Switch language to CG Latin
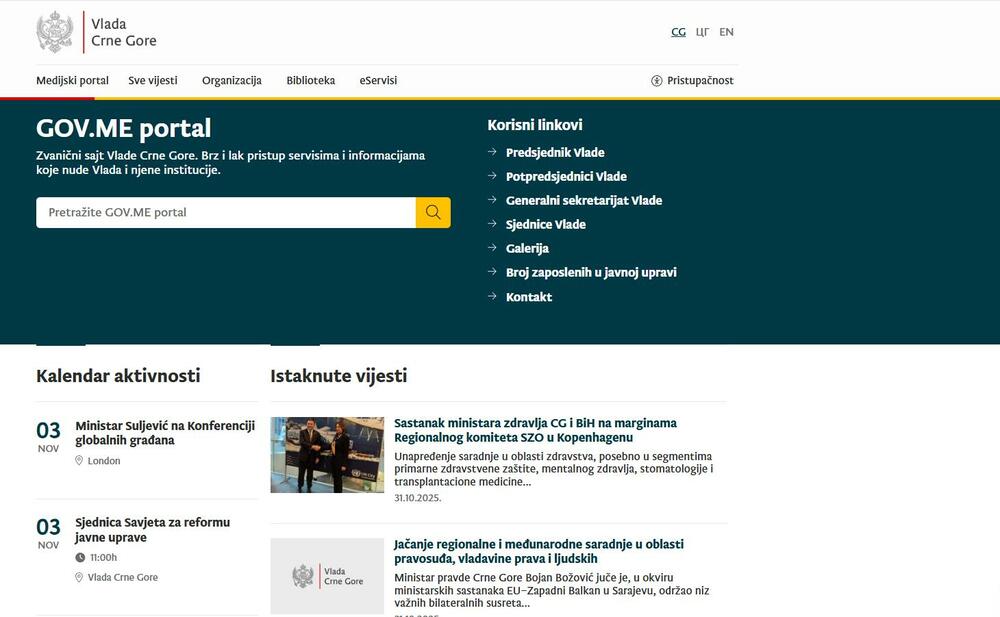The height and width of the screenshot is (617, 1000). tap(678, 32)
